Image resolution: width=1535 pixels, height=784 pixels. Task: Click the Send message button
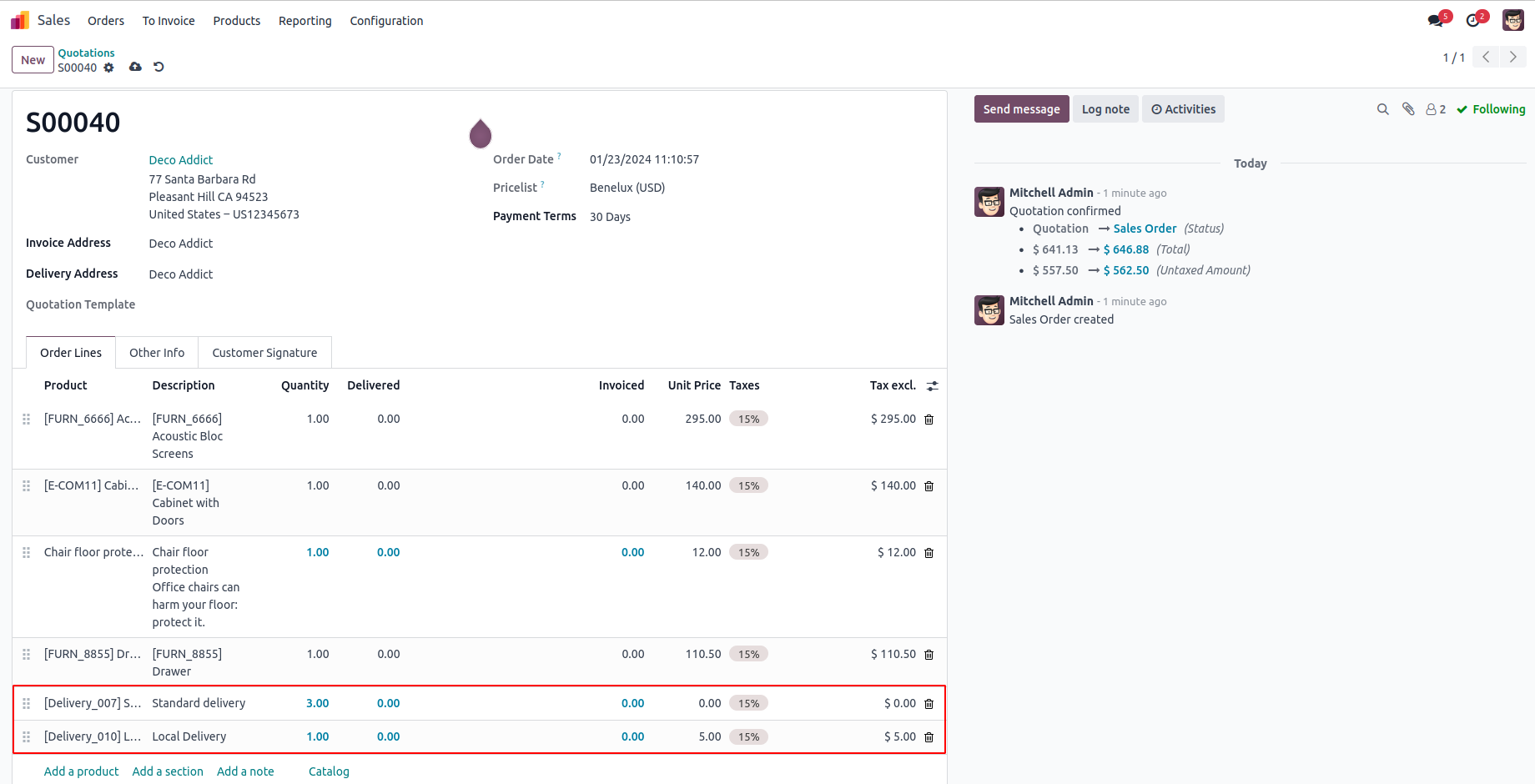coord(1021,109)
